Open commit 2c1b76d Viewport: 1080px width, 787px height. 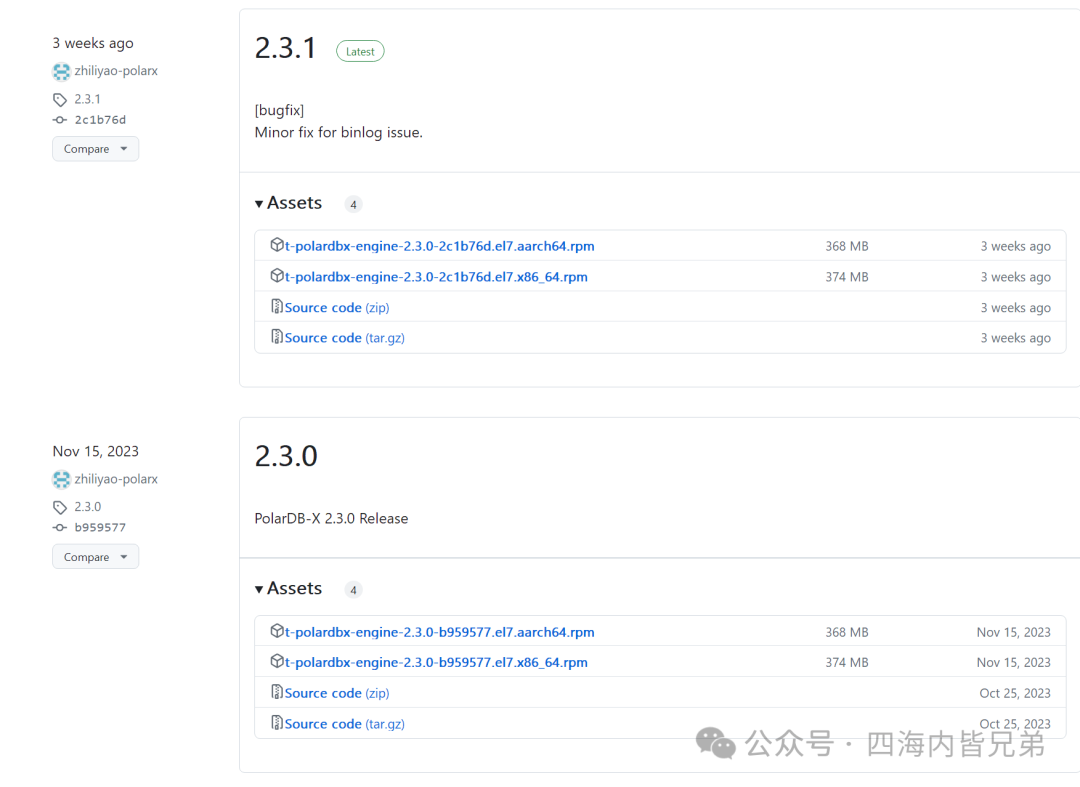pyautogui.click(x=100, y=120)
